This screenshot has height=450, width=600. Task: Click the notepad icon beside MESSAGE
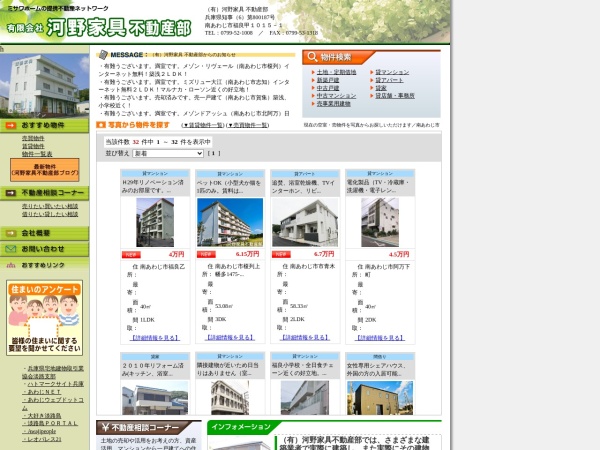click(103, 55)
